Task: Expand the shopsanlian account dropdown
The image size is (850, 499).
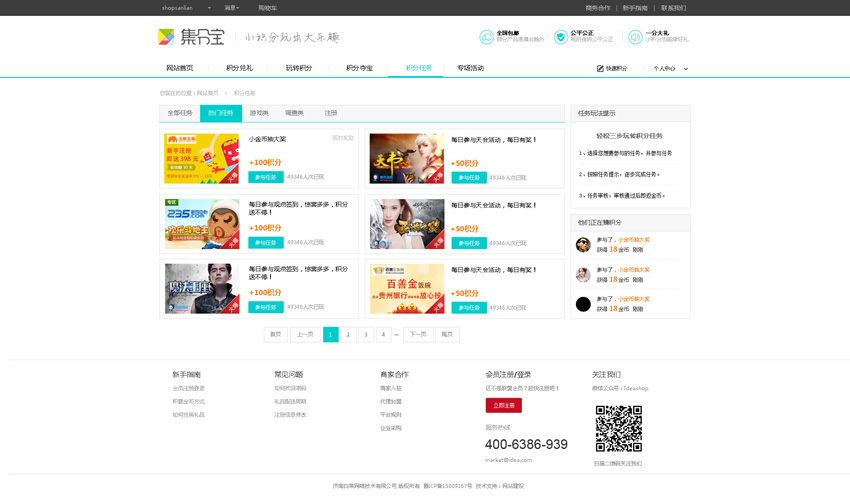Action: point(209,8)
